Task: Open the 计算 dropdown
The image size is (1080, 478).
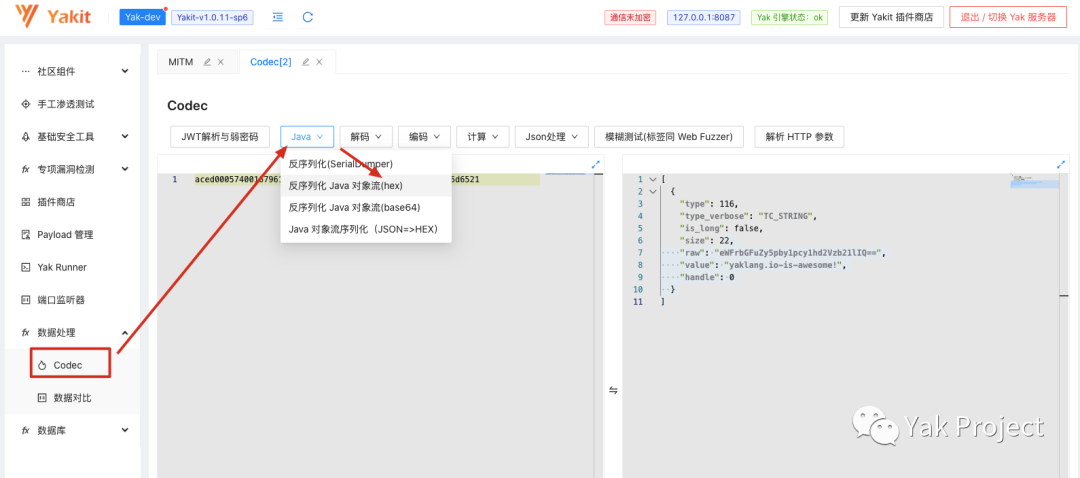Action: [483, 136]
